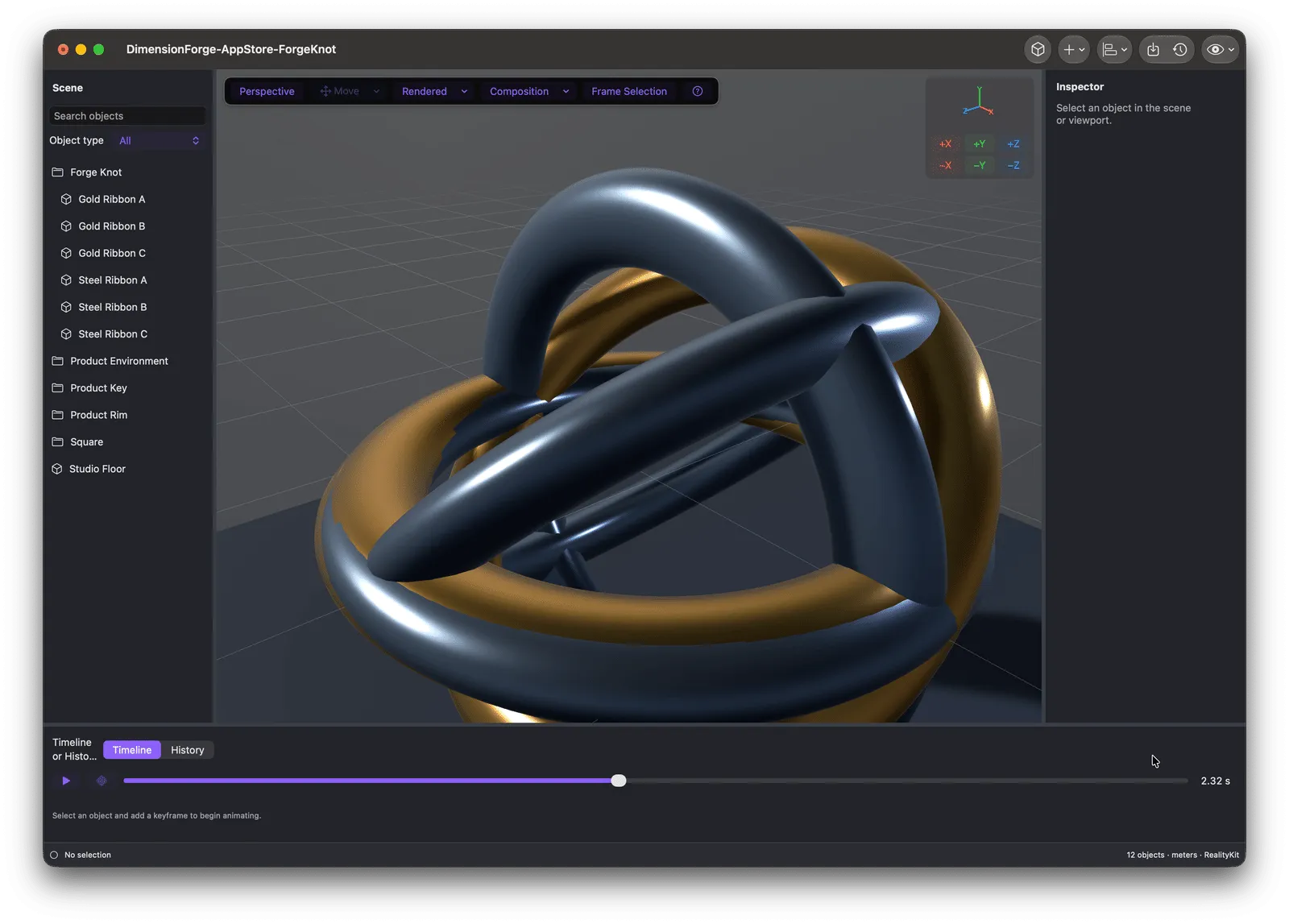This screenshot has width=1289, height=924.
Task: Snap view to +Y axis
Action: pyautogui.click(x=979, y=144)
